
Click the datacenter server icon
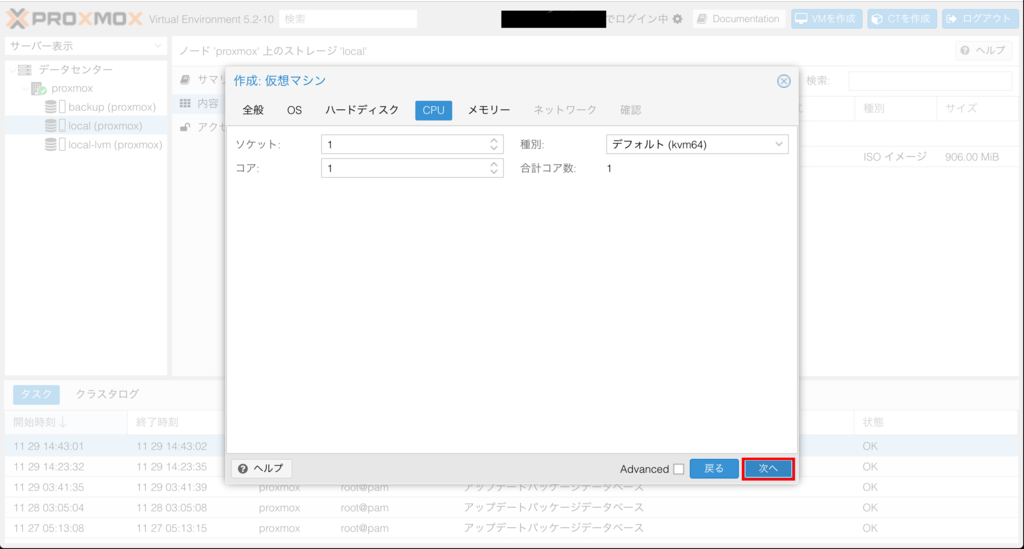point(25,69)
